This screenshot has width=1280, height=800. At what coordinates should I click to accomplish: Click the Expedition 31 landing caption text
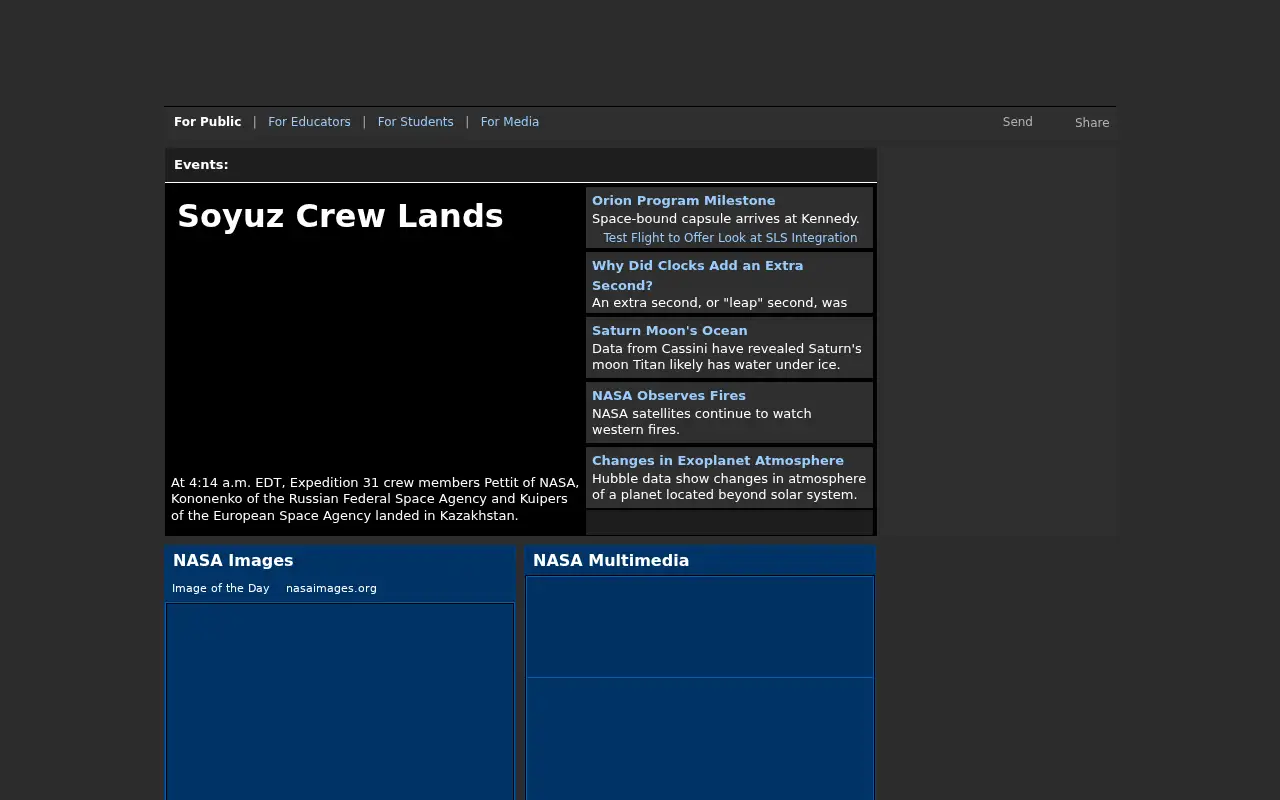point(375,499)
